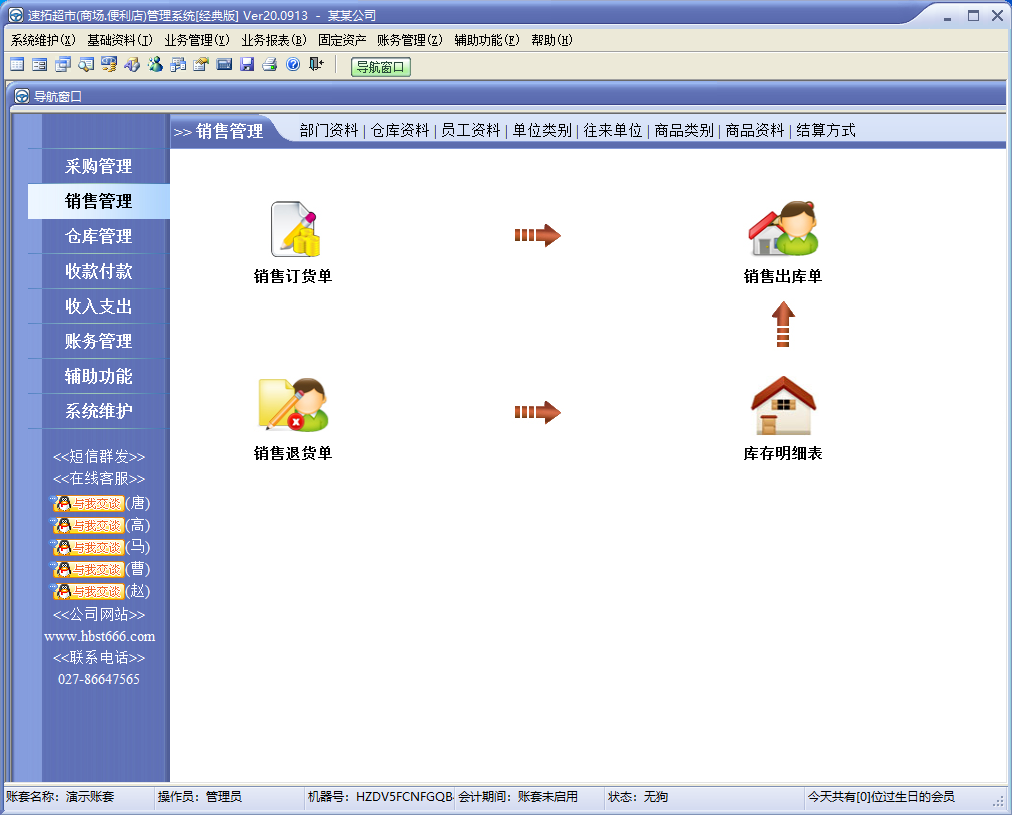Click the 员工资料 top link

point(471,130)
